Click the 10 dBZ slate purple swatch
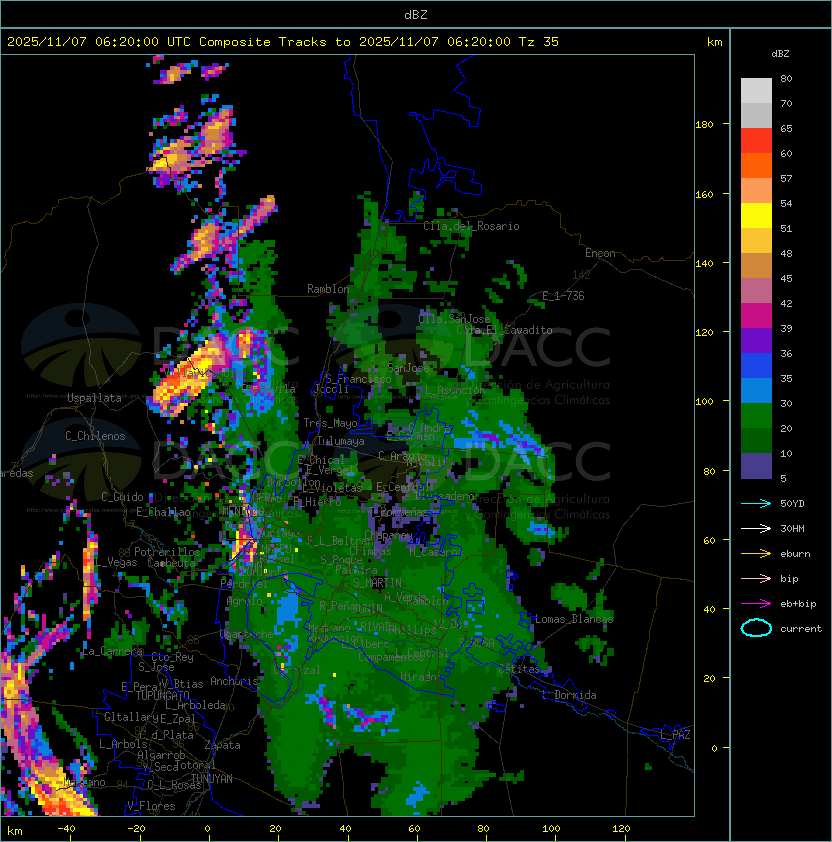 click(756, 466)
